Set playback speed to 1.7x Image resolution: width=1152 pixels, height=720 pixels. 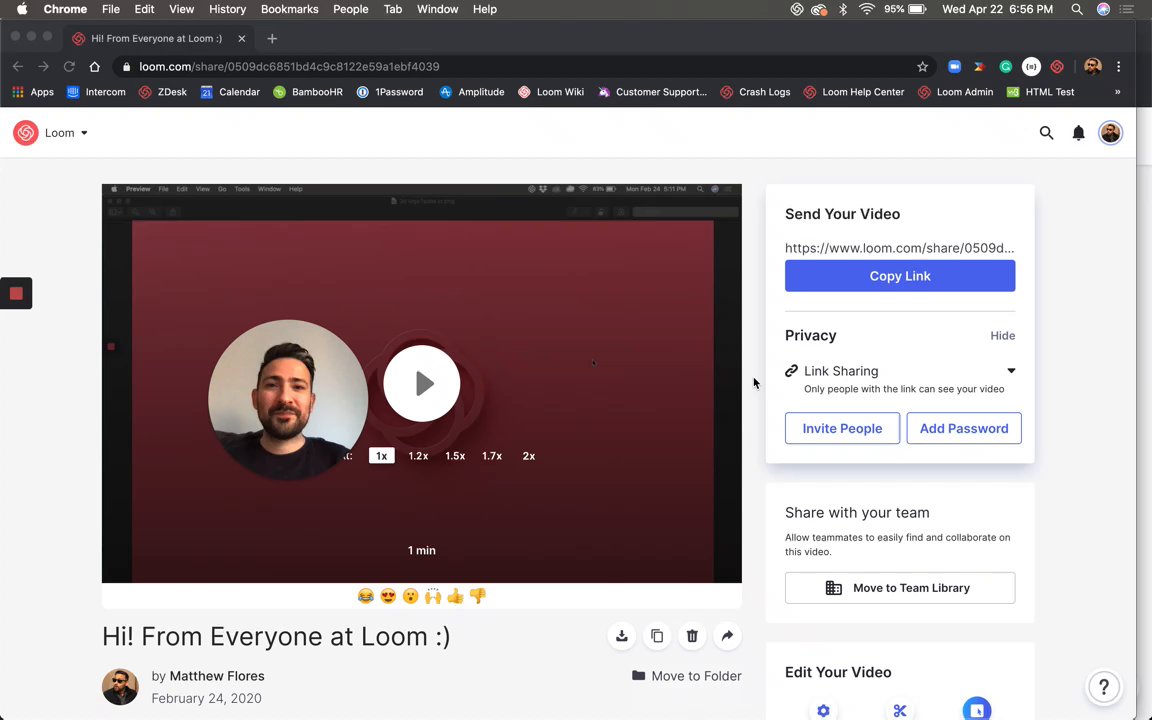point(492,456)
